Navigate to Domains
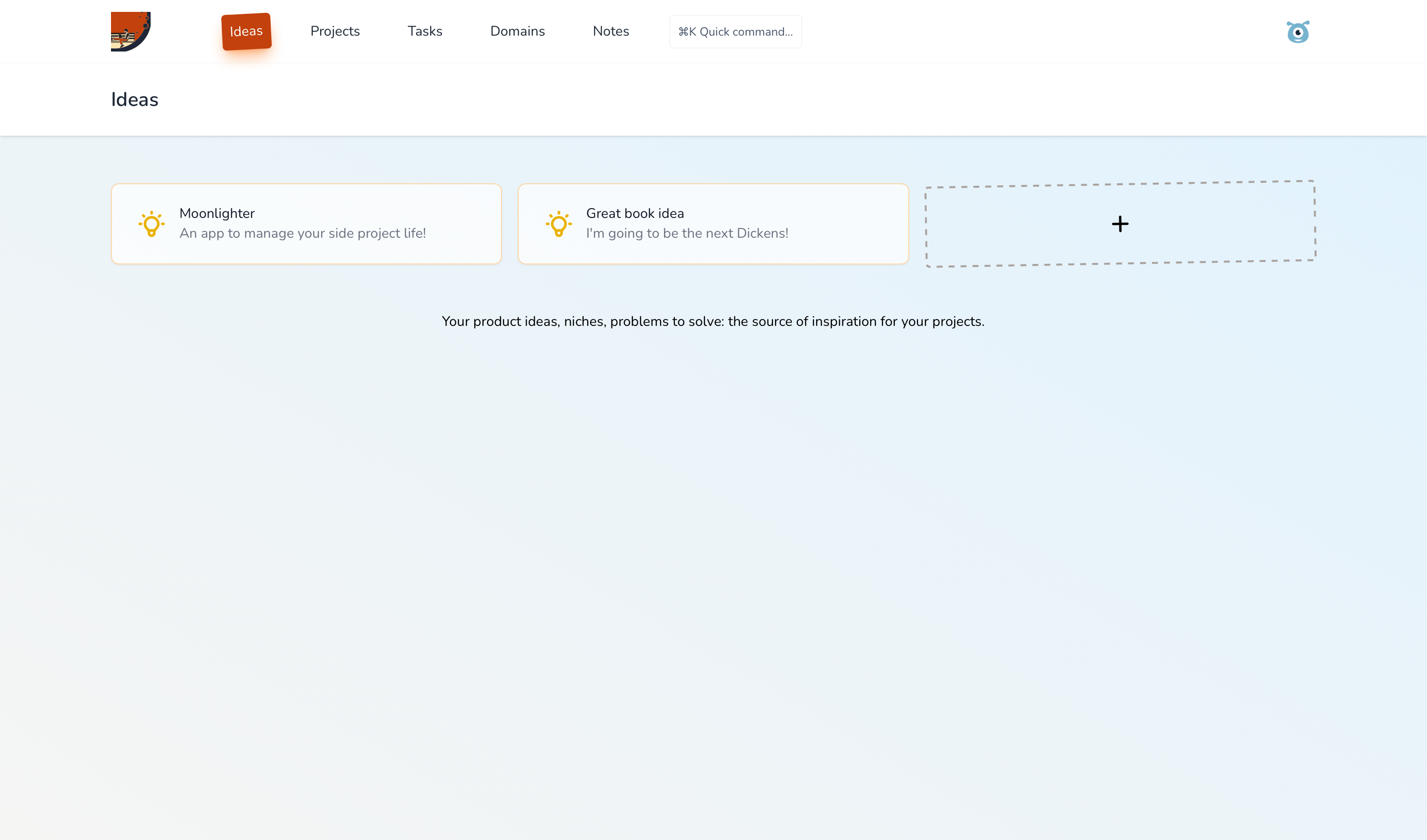The width and height of the screenshot is (1427, 840). (517, 32)
